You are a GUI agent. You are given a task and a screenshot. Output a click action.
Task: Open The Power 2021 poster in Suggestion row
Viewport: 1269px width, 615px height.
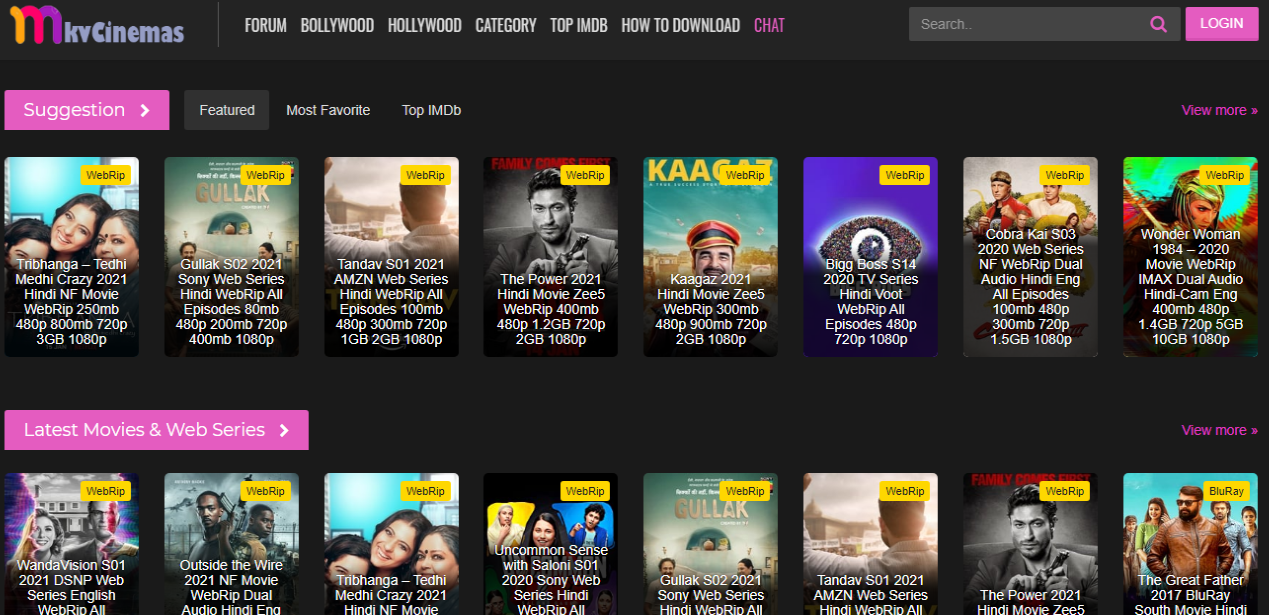(x=551, y=257)
